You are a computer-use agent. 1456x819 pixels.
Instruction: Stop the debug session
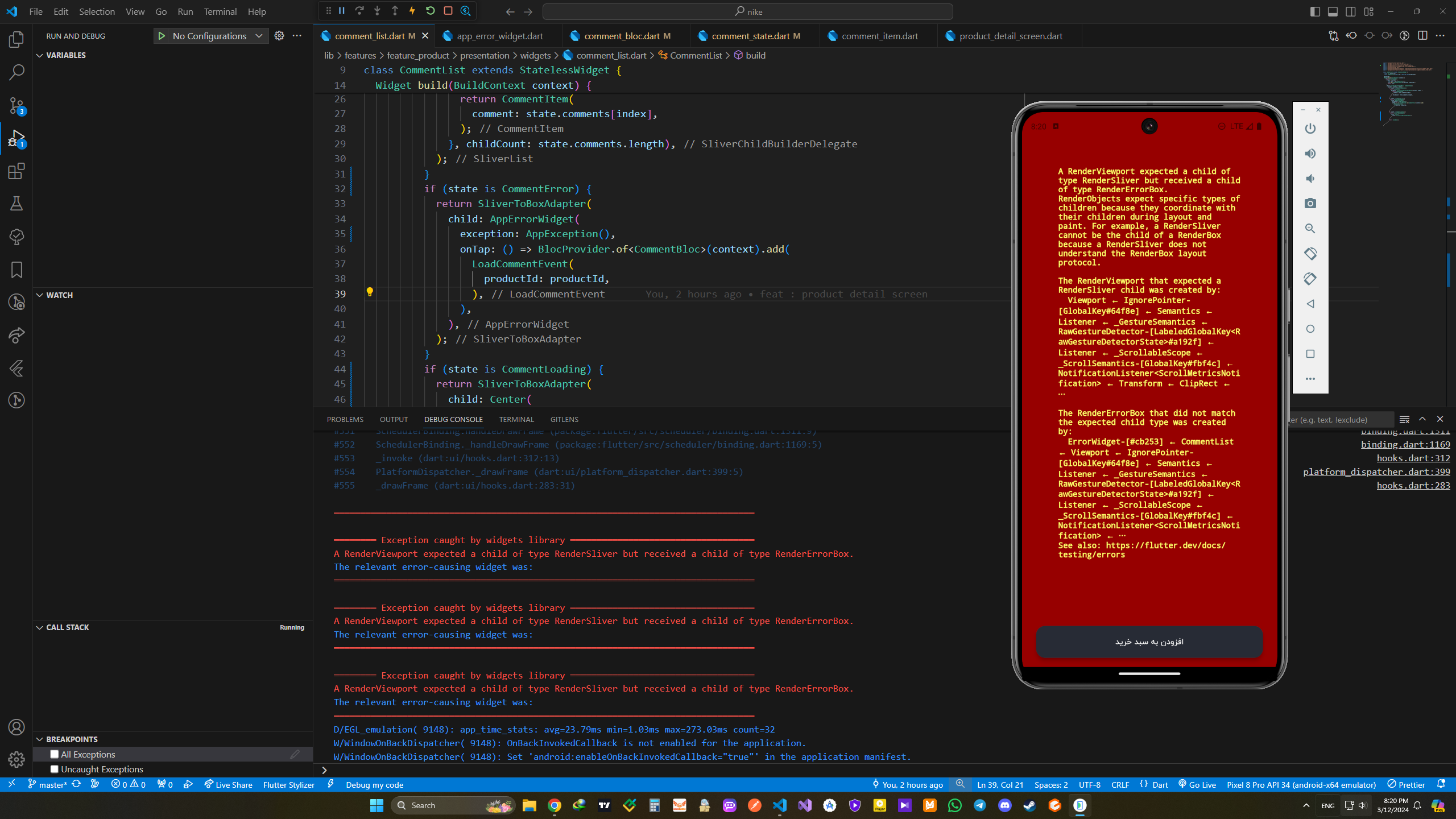pyautogui.click(x=448, y=11)
